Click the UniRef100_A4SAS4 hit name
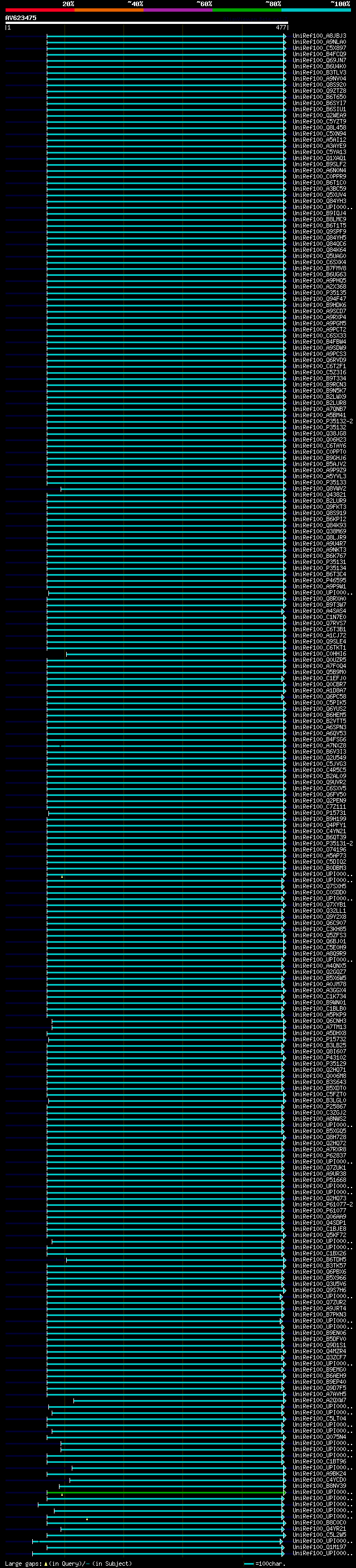The image size is (356, 1568). pos(319,611)
